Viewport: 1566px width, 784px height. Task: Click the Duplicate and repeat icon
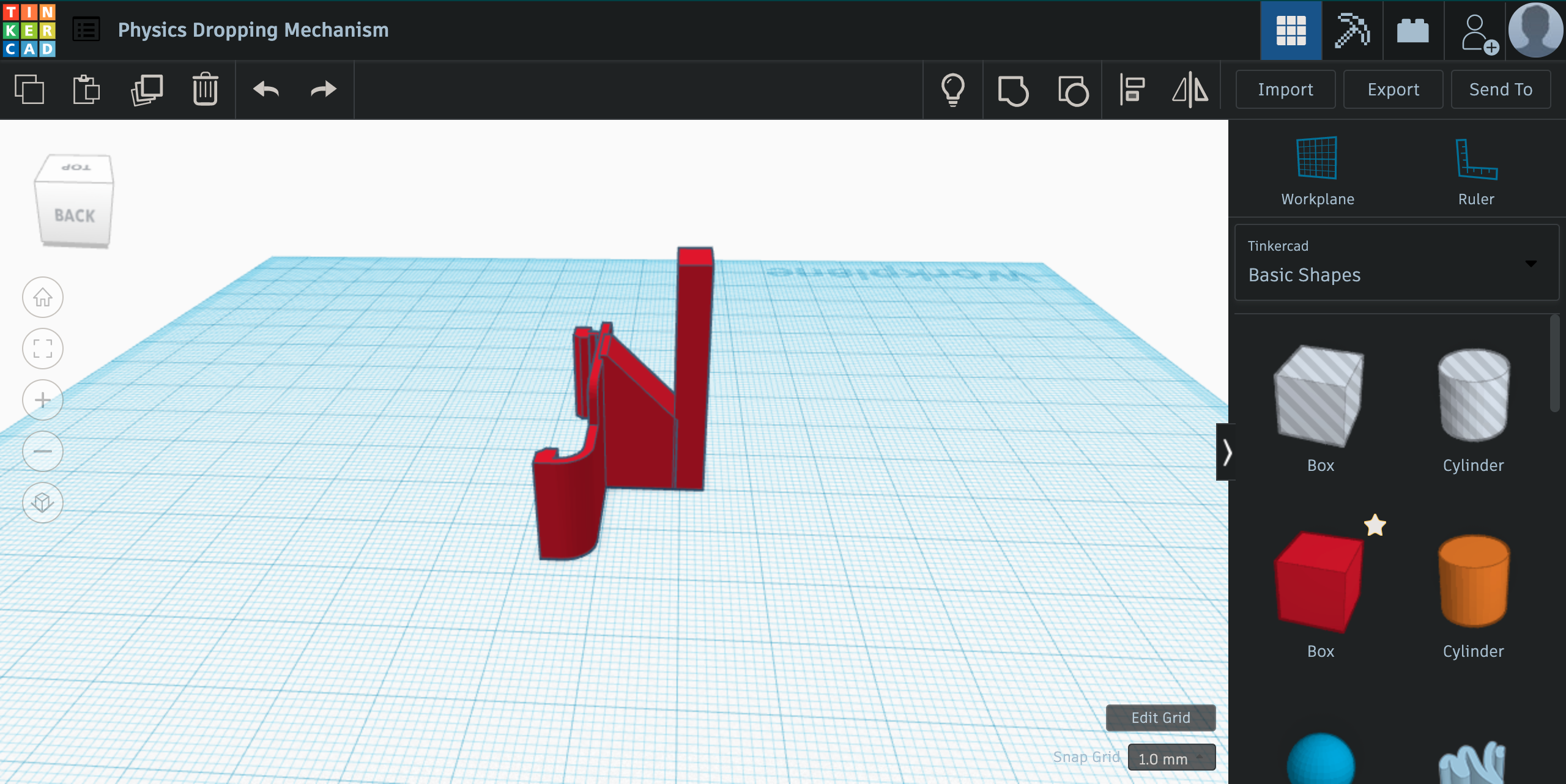(x=147, y=90)
